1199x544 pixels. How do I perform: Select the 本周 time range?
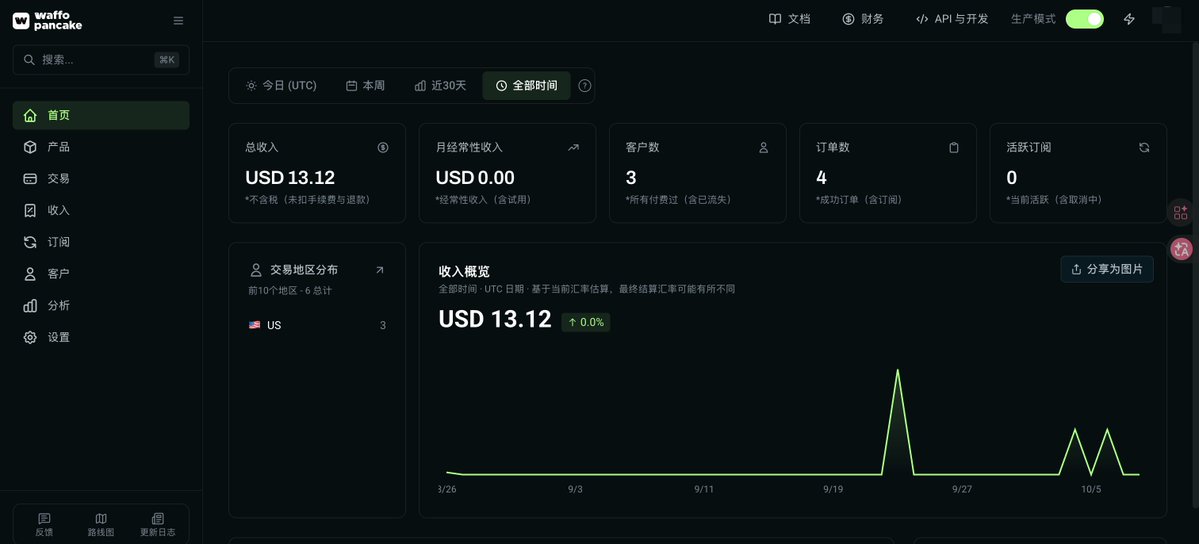coord(366,86)
